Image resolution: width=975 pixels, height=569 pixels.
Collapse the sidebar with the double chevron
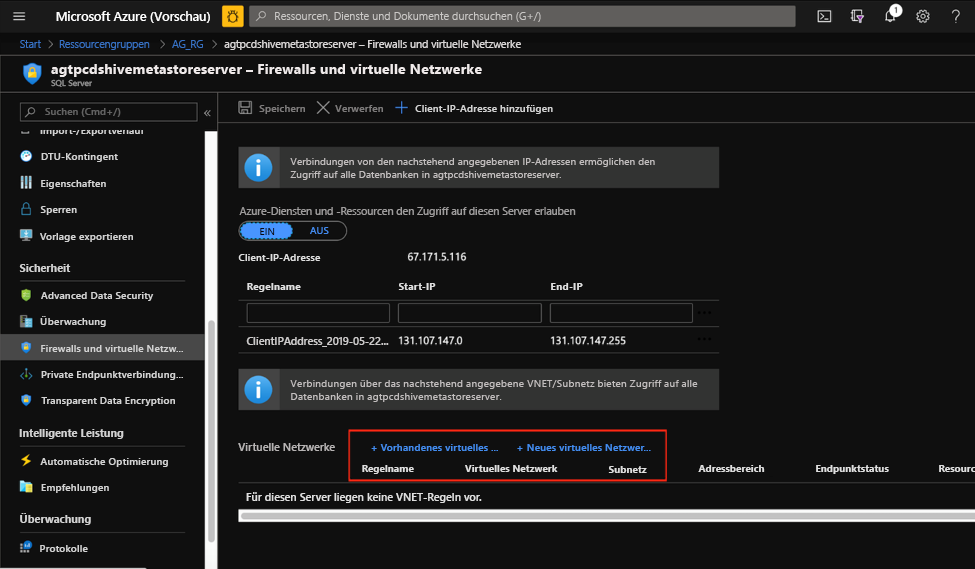click(x=207, y=113)
